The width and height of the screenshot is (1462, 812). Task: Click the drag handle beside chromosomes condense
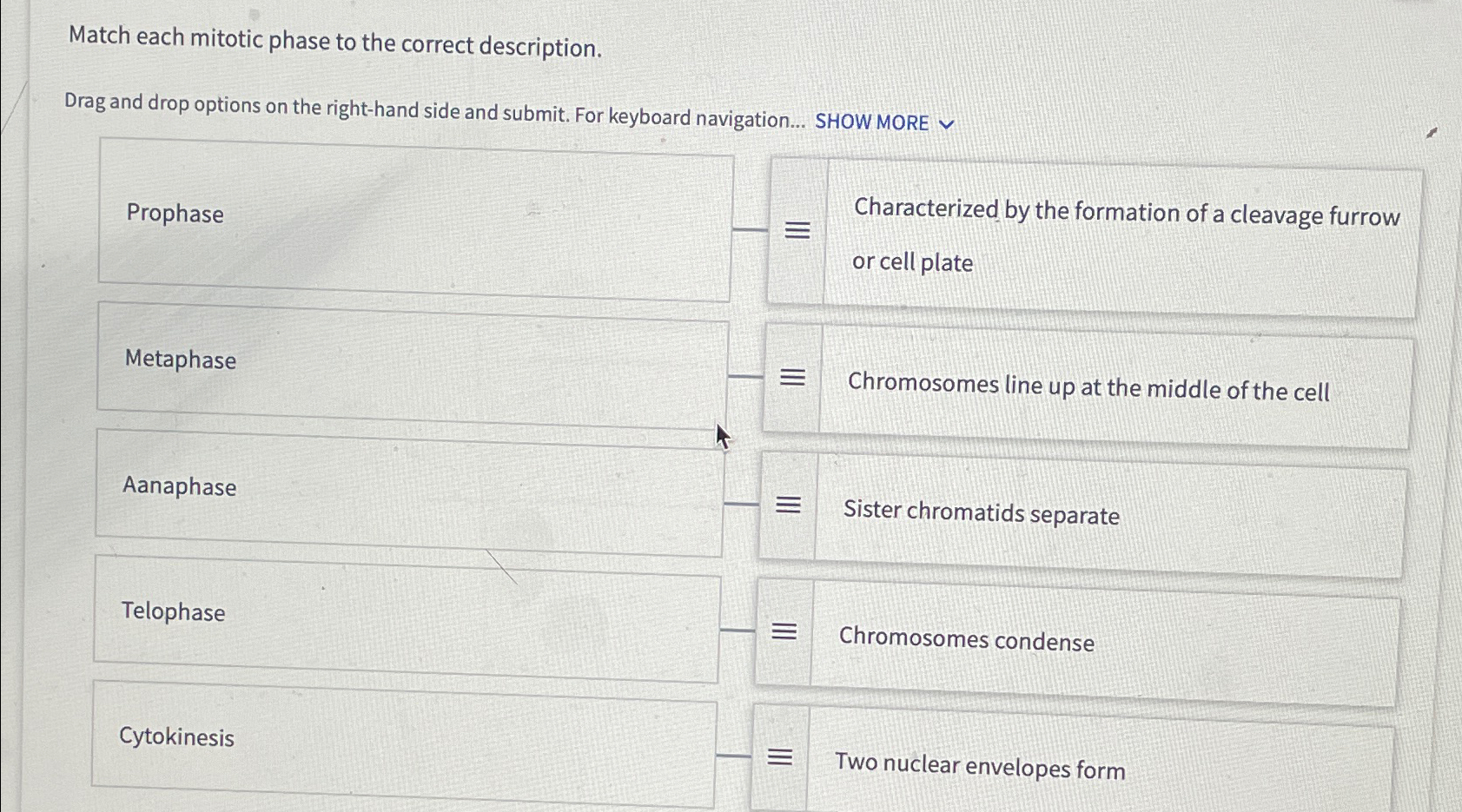786,630
